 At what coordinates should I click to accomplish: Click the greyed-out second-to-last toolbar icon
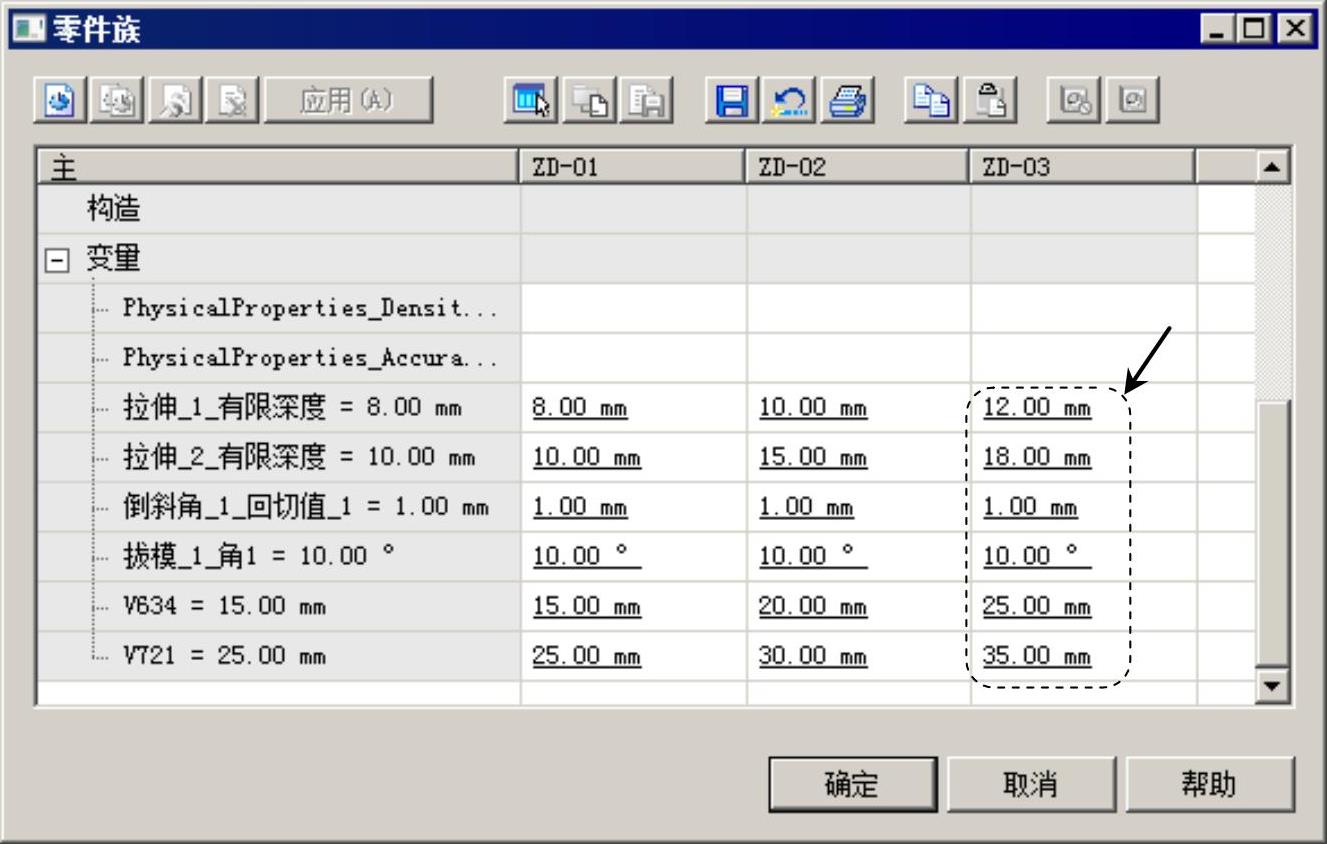(1074, 101)
